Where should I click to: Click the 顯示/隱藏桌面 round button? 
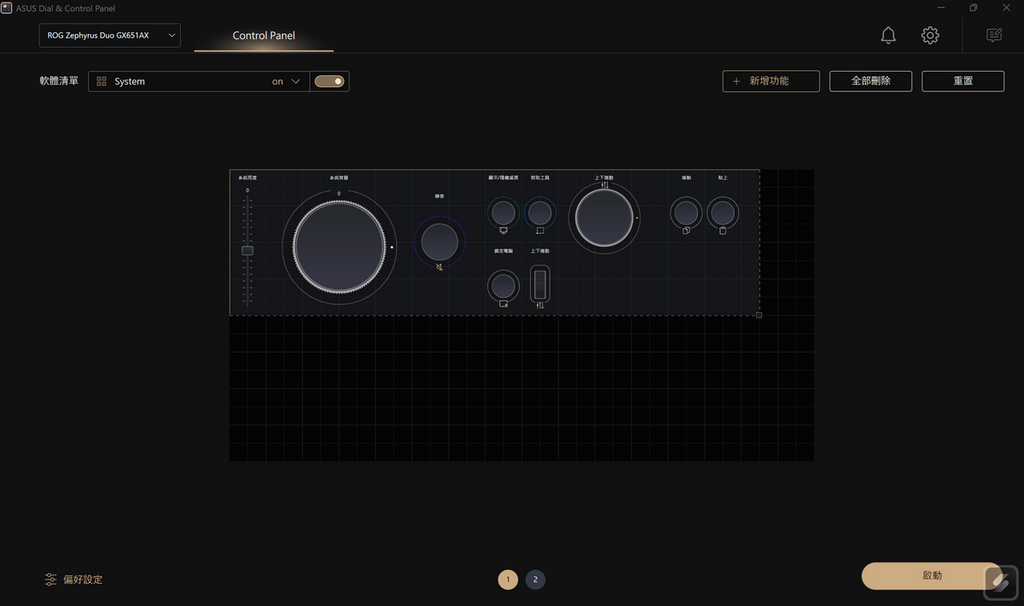pyautogui.click(x=504, y=212)
